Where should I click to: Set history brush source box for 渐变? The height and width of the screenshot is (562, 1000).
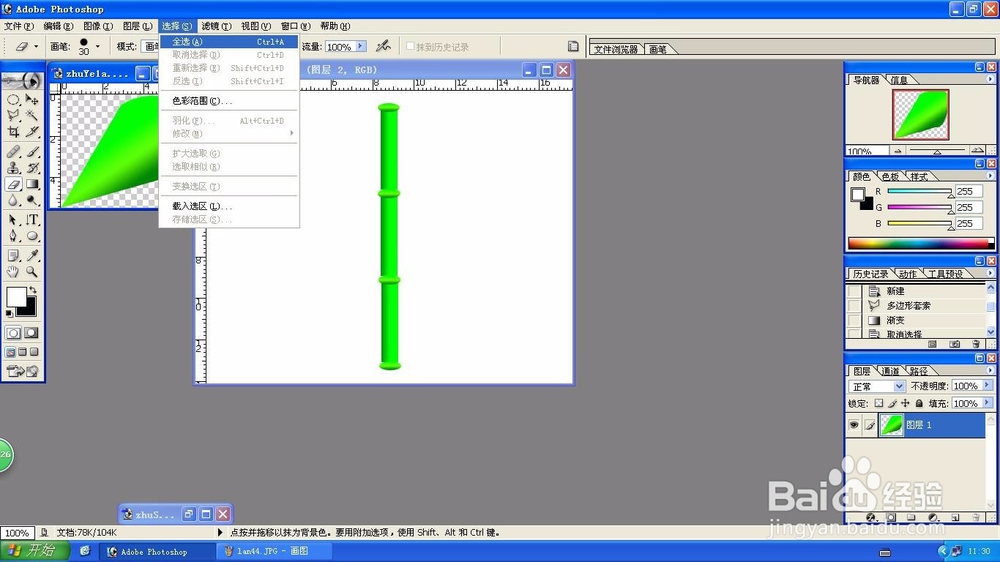(x=853, y=320)
